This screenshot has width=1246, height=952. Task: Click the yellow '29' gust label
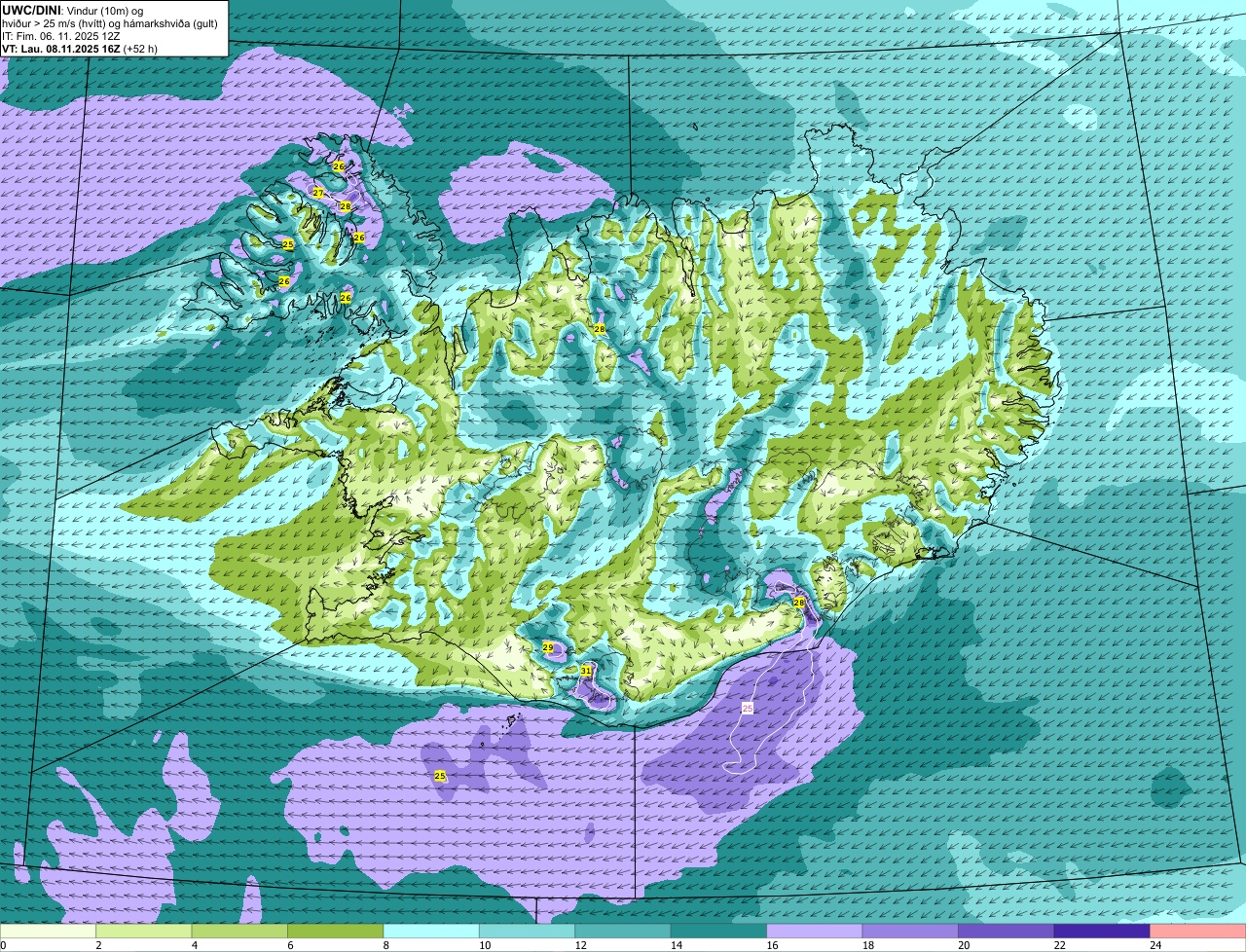(x=548, y=647)
